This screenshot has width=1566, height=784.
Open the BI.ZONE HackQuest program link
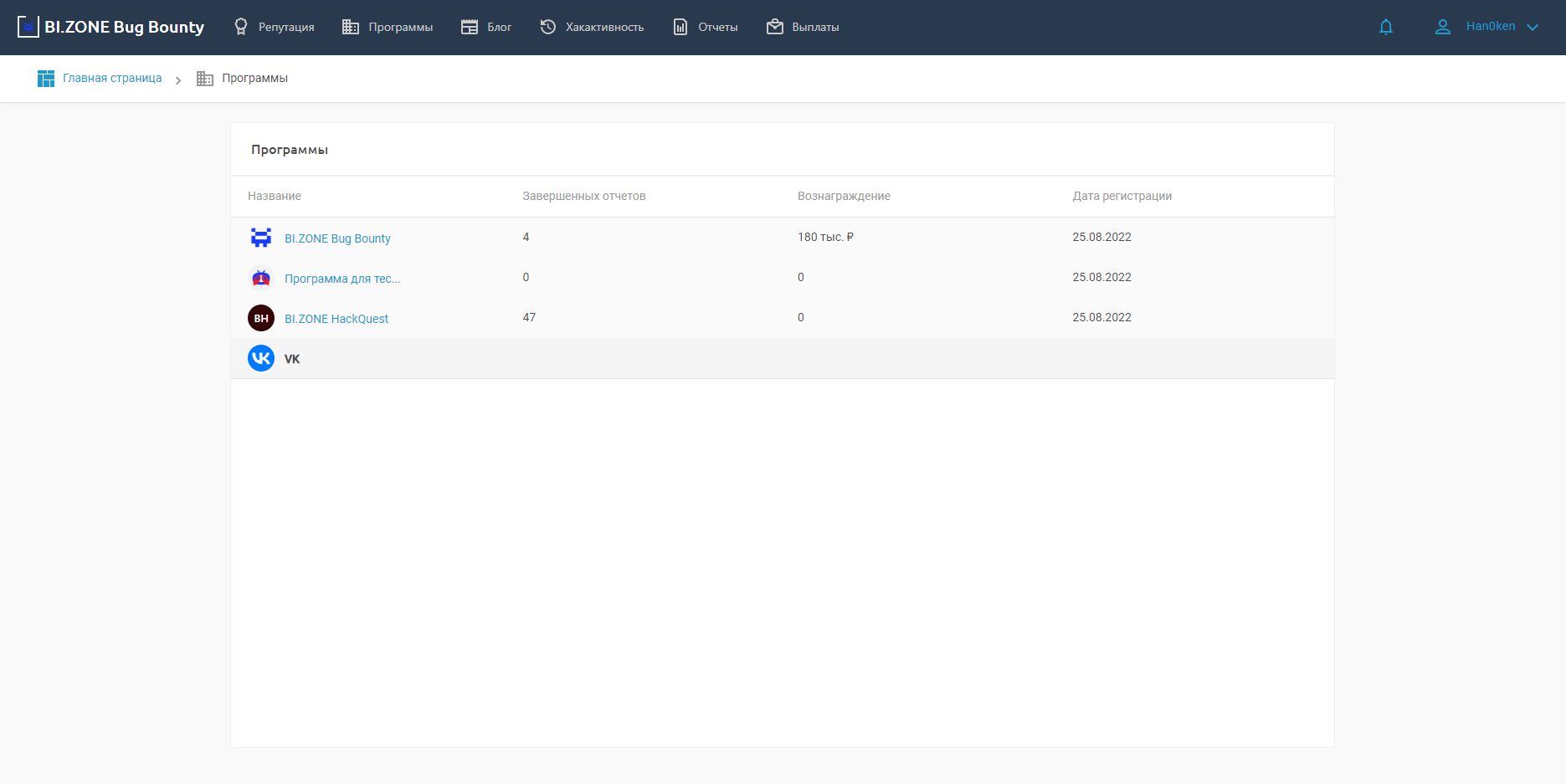pyautogui.click(x=336, y=319)
